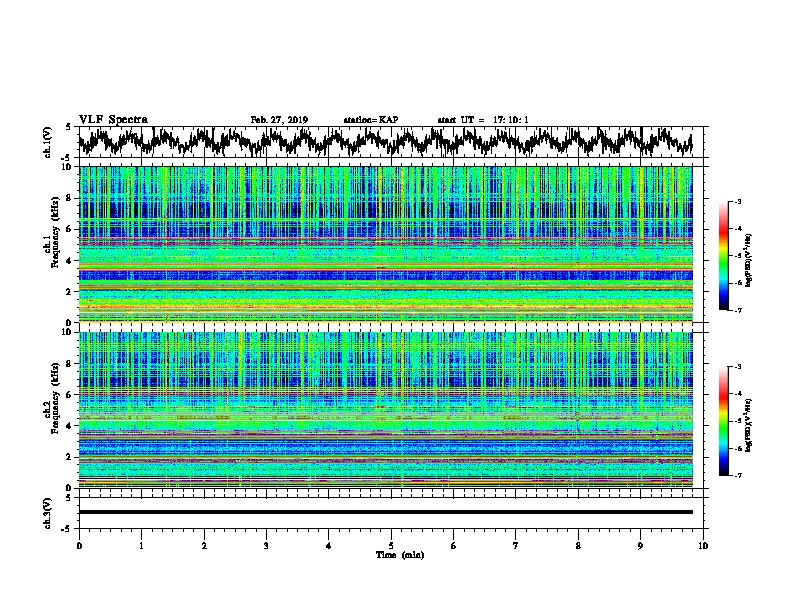Click time axis tick label "9"
This screenshot has height=612, width=792.
coord(640,546)
